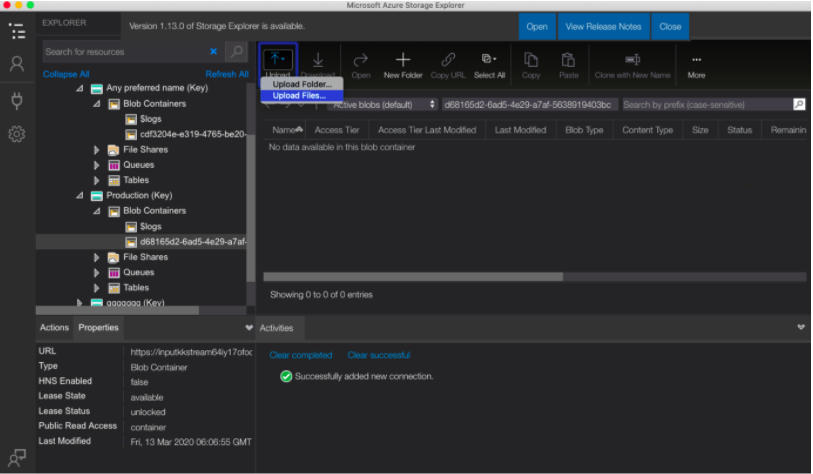Open the Explorer tree view icon
Viewport: 813px width, 474px height.
[x=17, y=31]
